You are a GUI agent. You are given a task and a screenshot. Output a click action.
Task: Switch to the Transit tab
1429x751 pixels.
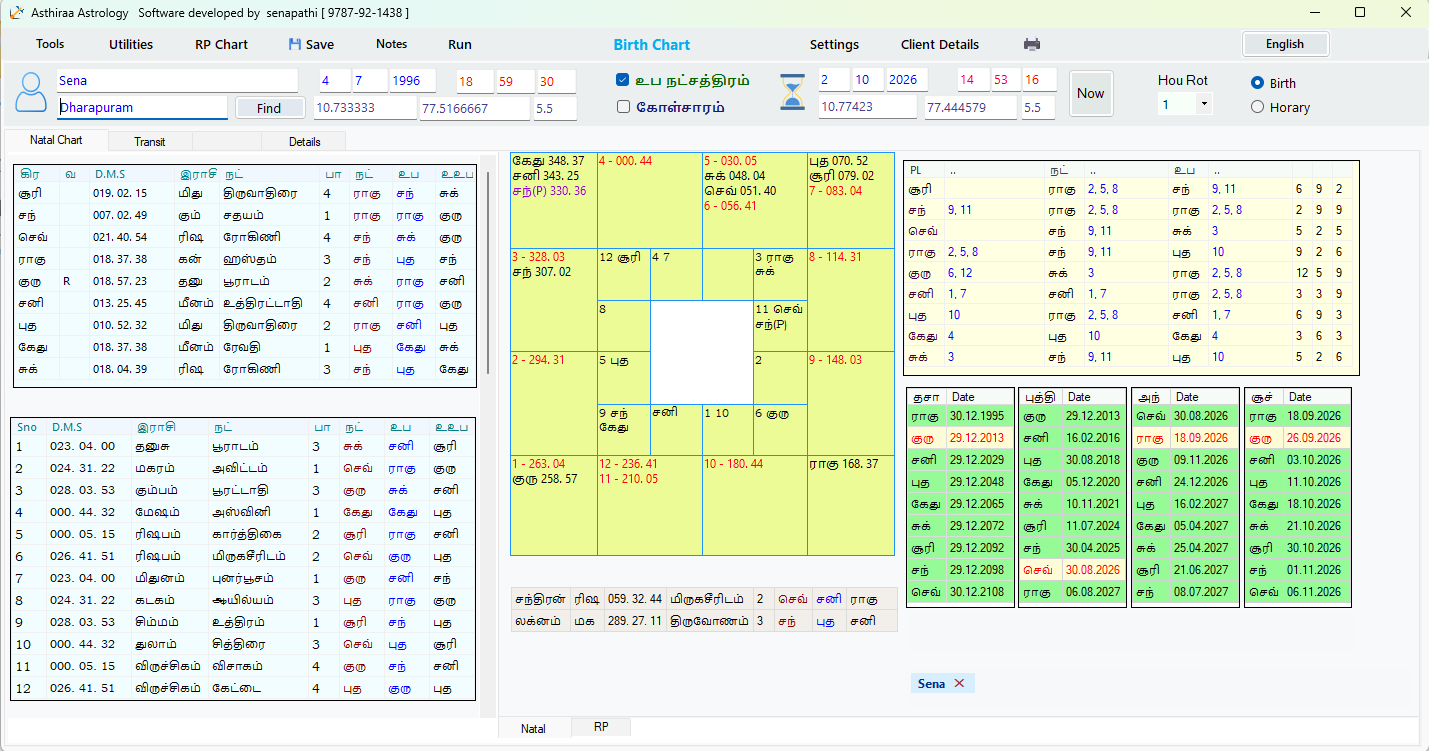pos(150,141)
